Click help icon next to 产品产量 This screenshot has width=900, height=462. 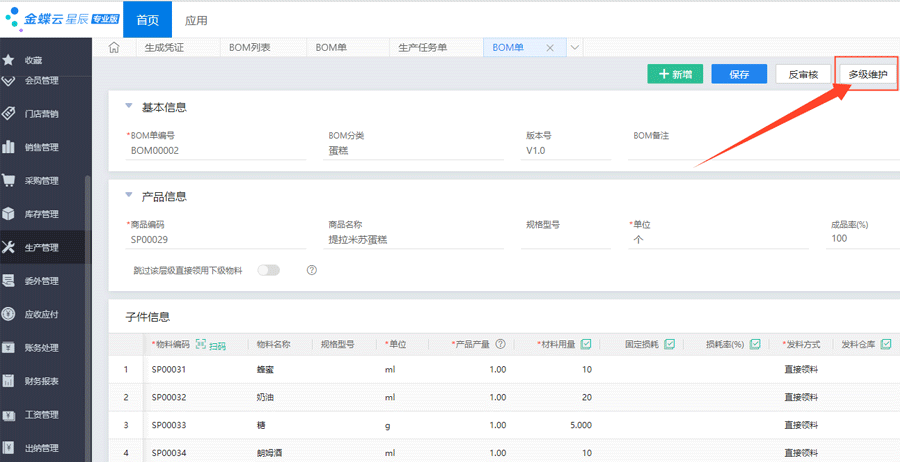point(501,344)
